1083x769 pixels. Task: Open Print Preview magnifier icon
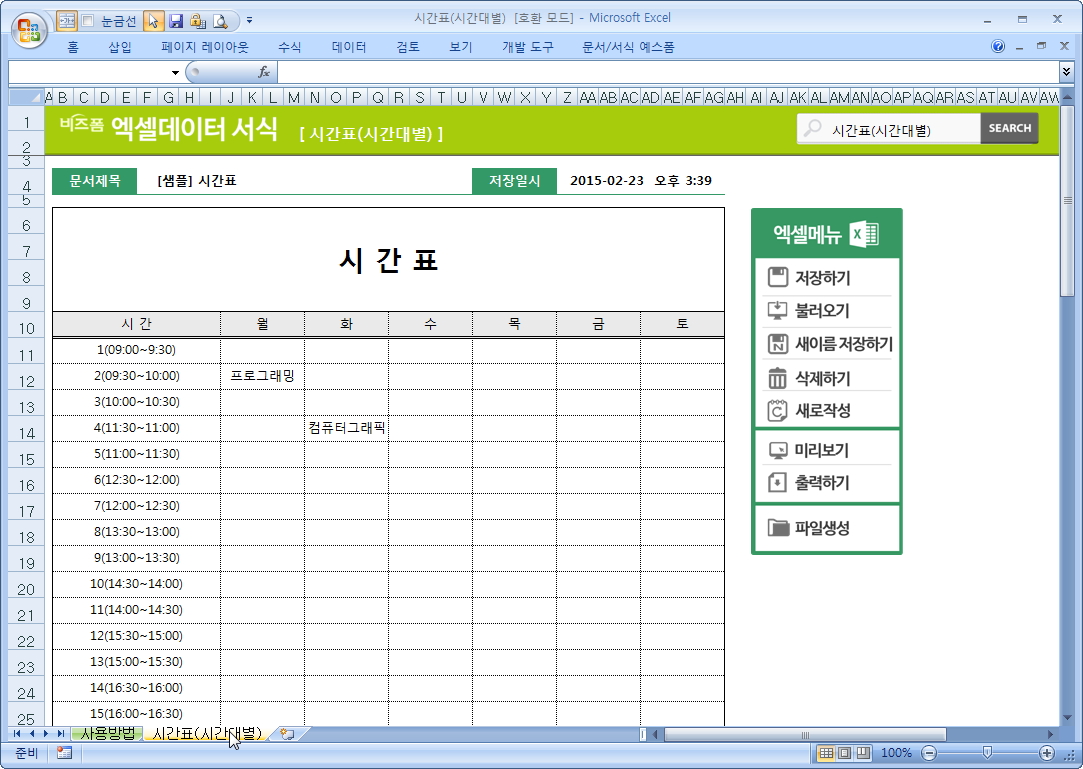220,21
